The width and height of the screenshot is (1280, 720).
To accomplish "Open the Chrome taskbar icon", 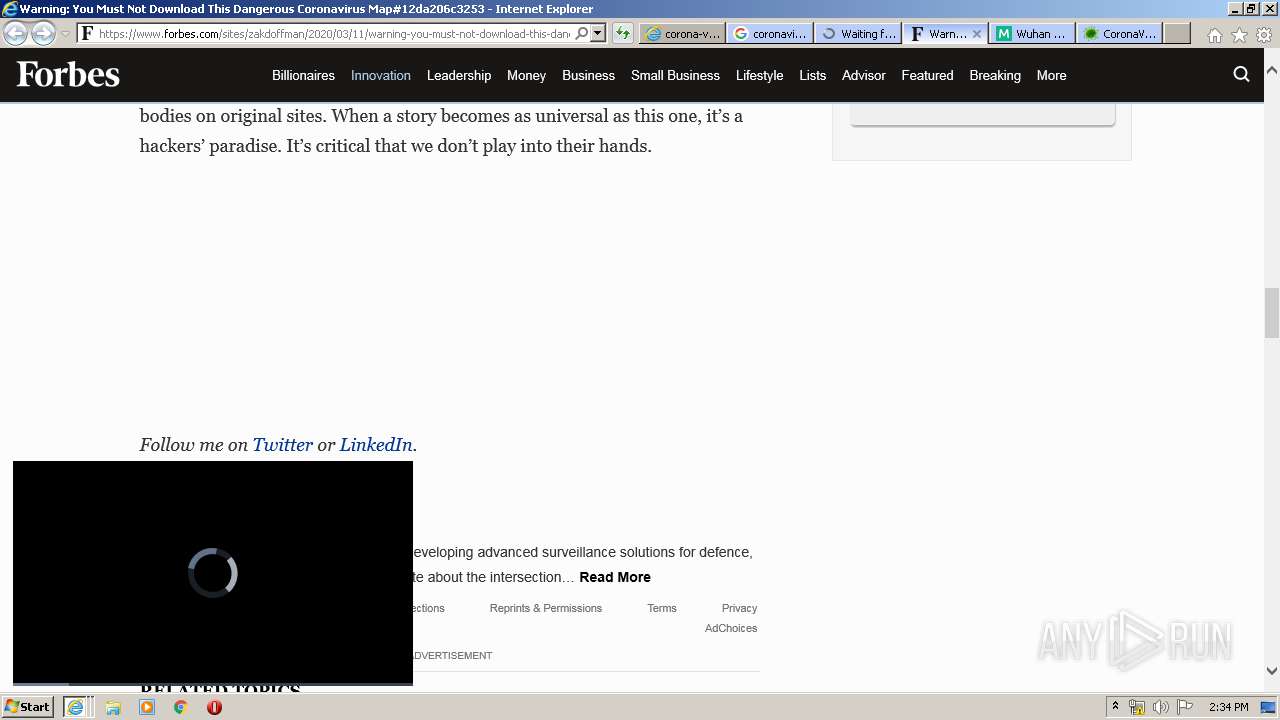I will click(x=181, y=707).
